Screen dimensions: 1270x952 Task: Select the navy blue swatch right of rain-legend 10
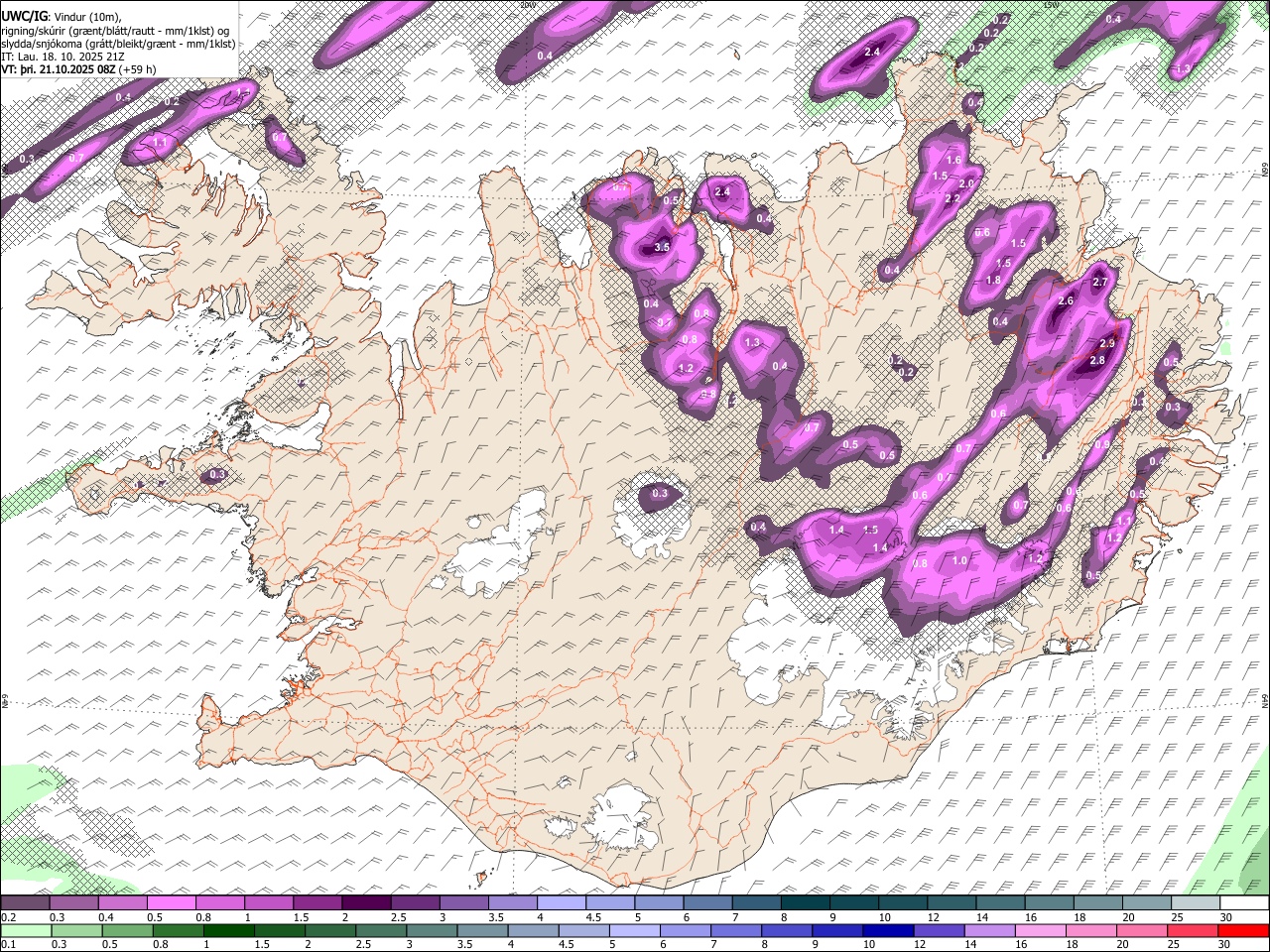pos(888,931)
